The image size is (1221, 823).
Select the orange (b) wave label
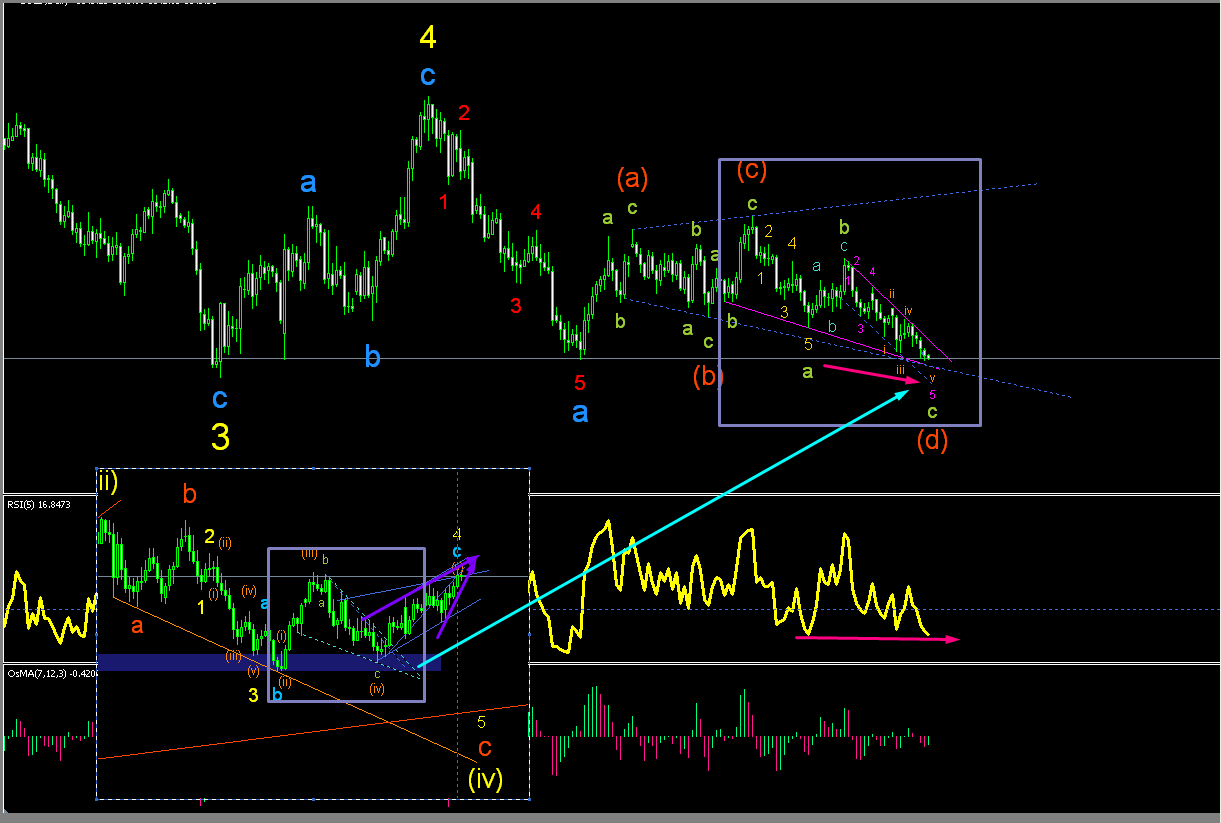[x=709, y=376]
